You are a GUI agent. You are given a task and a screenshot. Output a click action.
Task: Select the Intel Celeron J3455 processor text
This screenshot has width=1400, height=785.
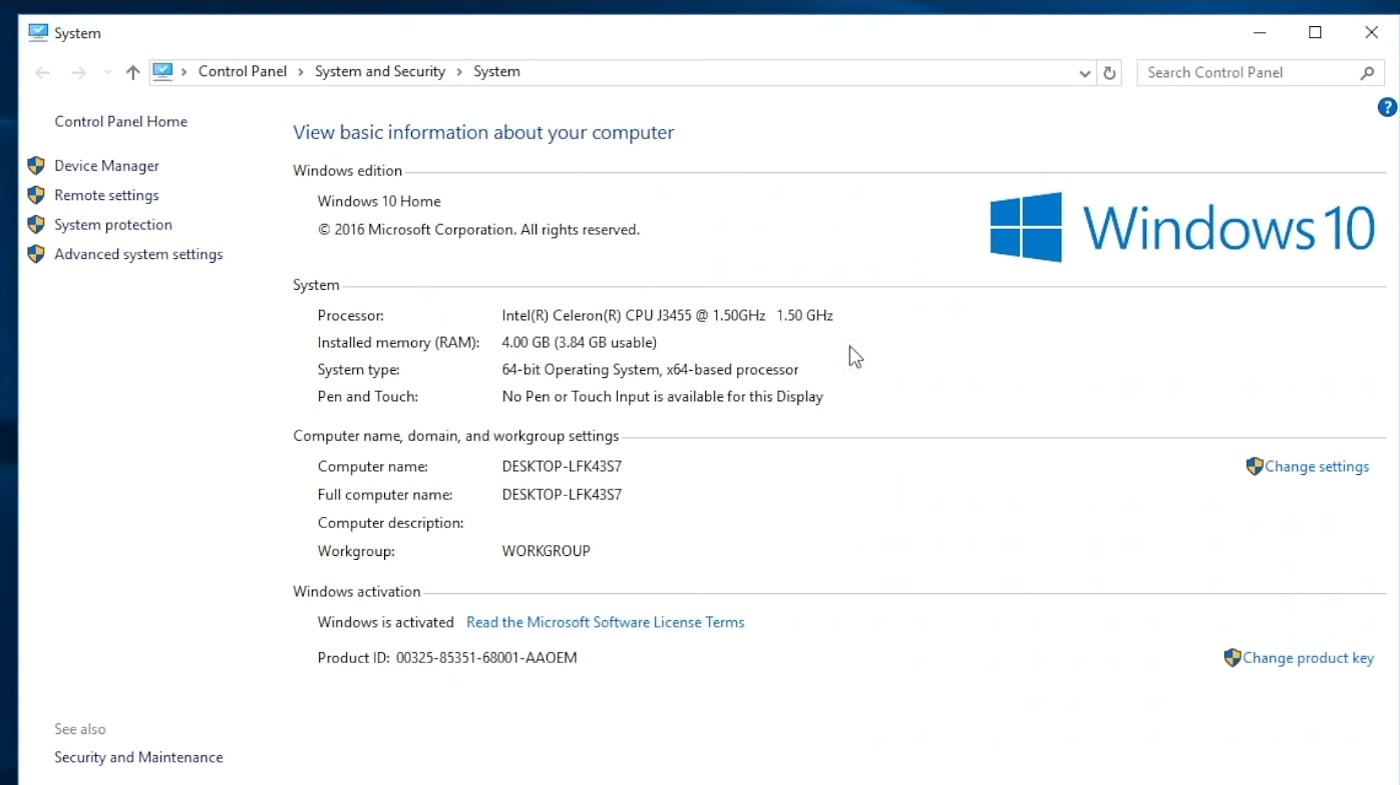(667, 315)
